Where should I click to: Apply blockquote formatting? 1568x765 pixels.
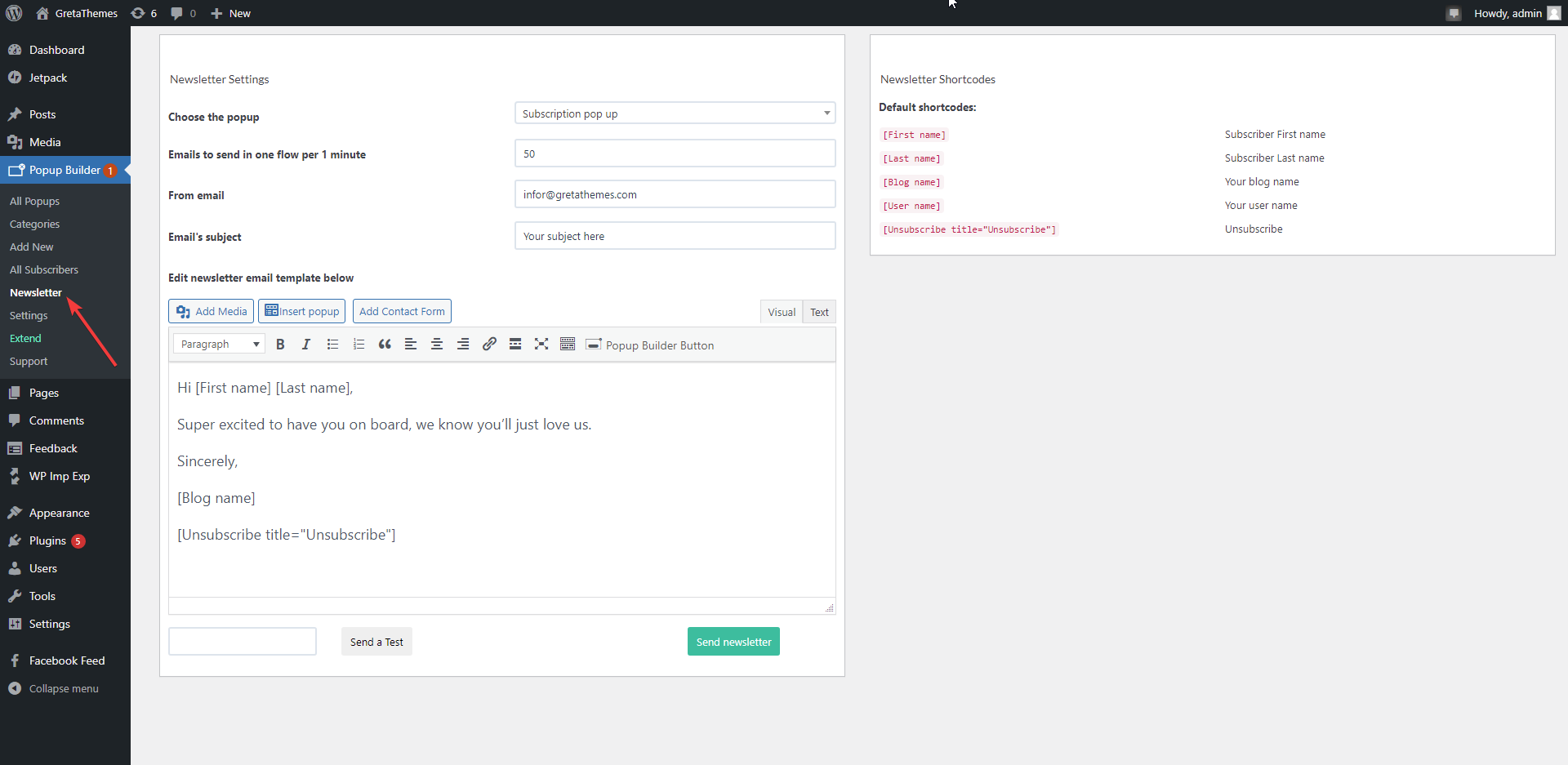pos(385,345)
